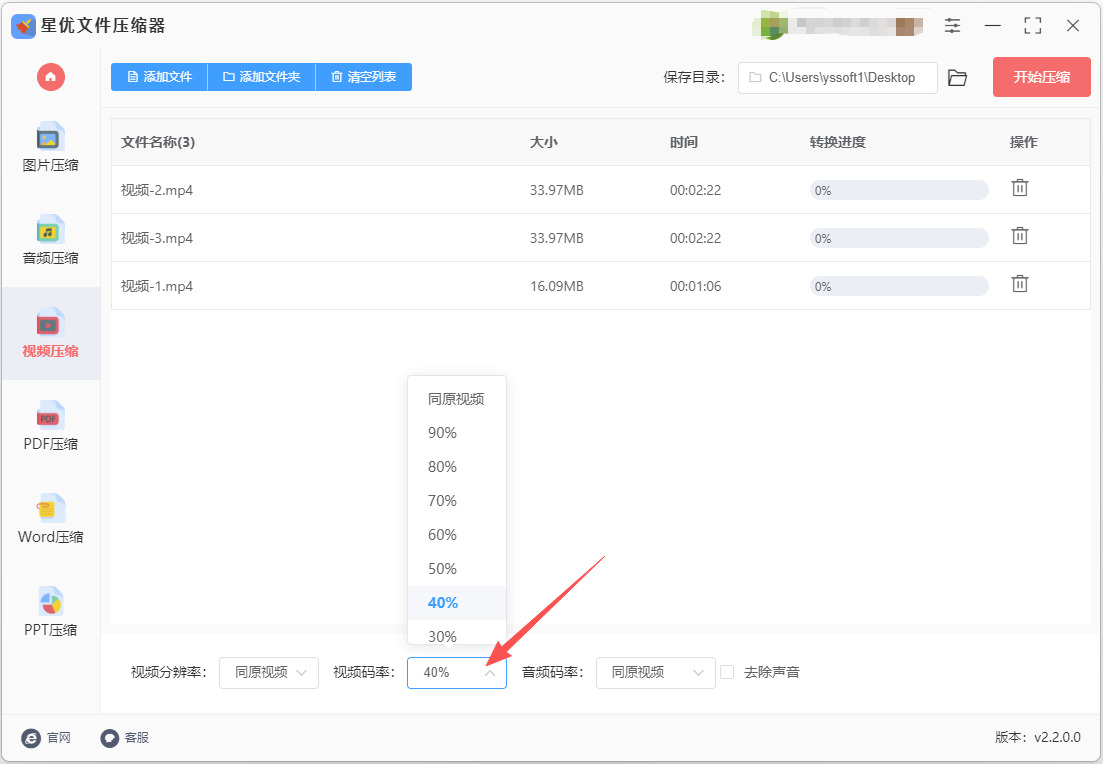1103x764 pixels.
Task: Click 转换进度 column header
Action: 837,142
